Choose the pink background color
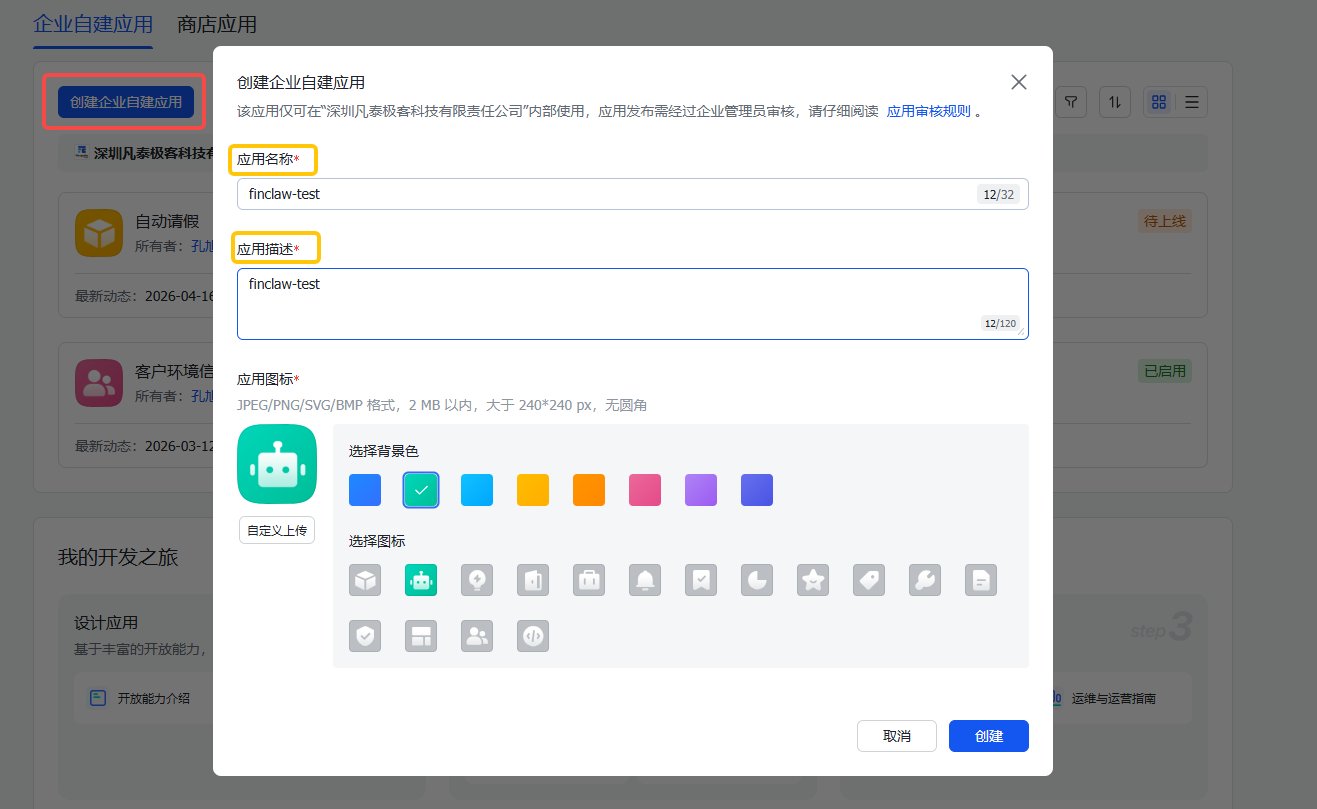 (x=645, y=490)
